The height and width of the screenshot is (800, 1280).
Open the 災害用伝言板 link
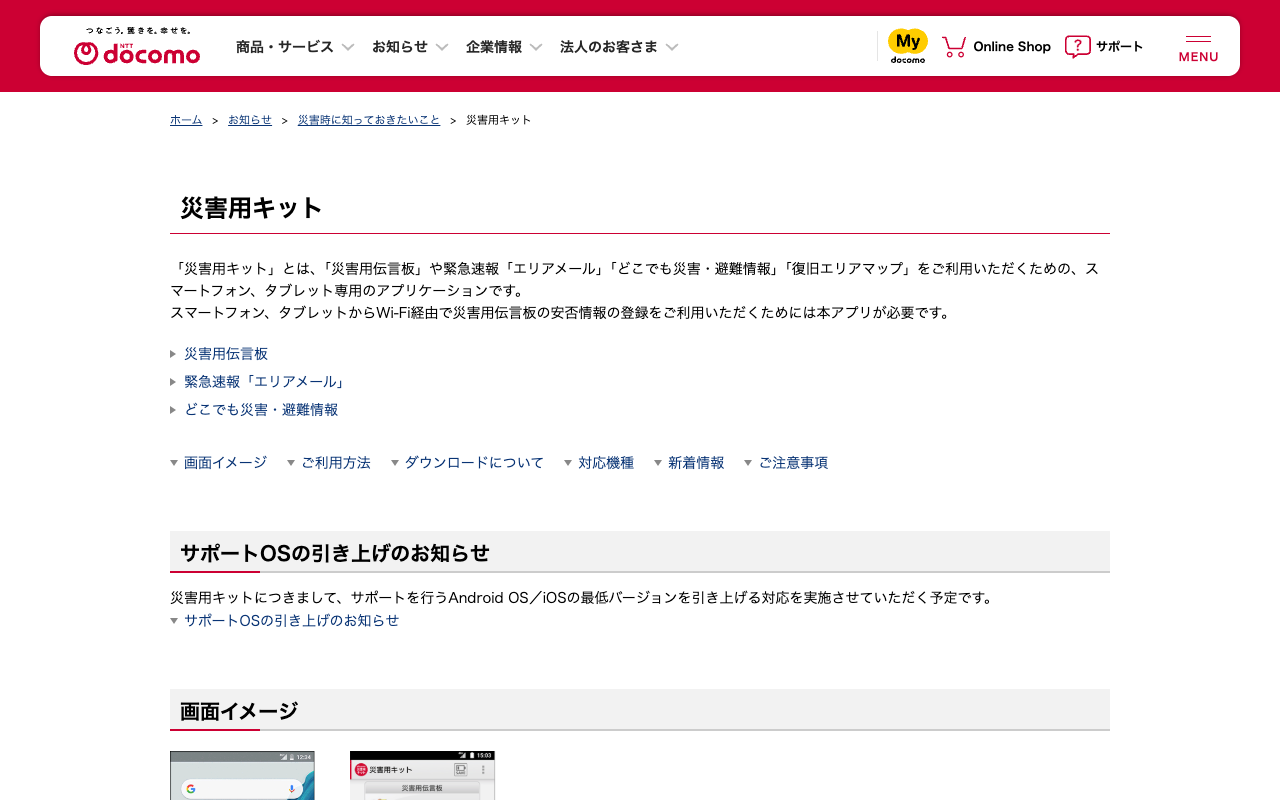(x=226, y=354)
